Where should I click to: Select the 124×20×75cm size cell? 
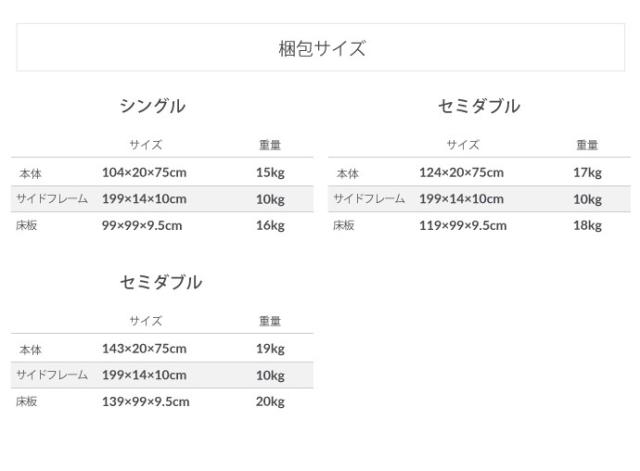461,173
